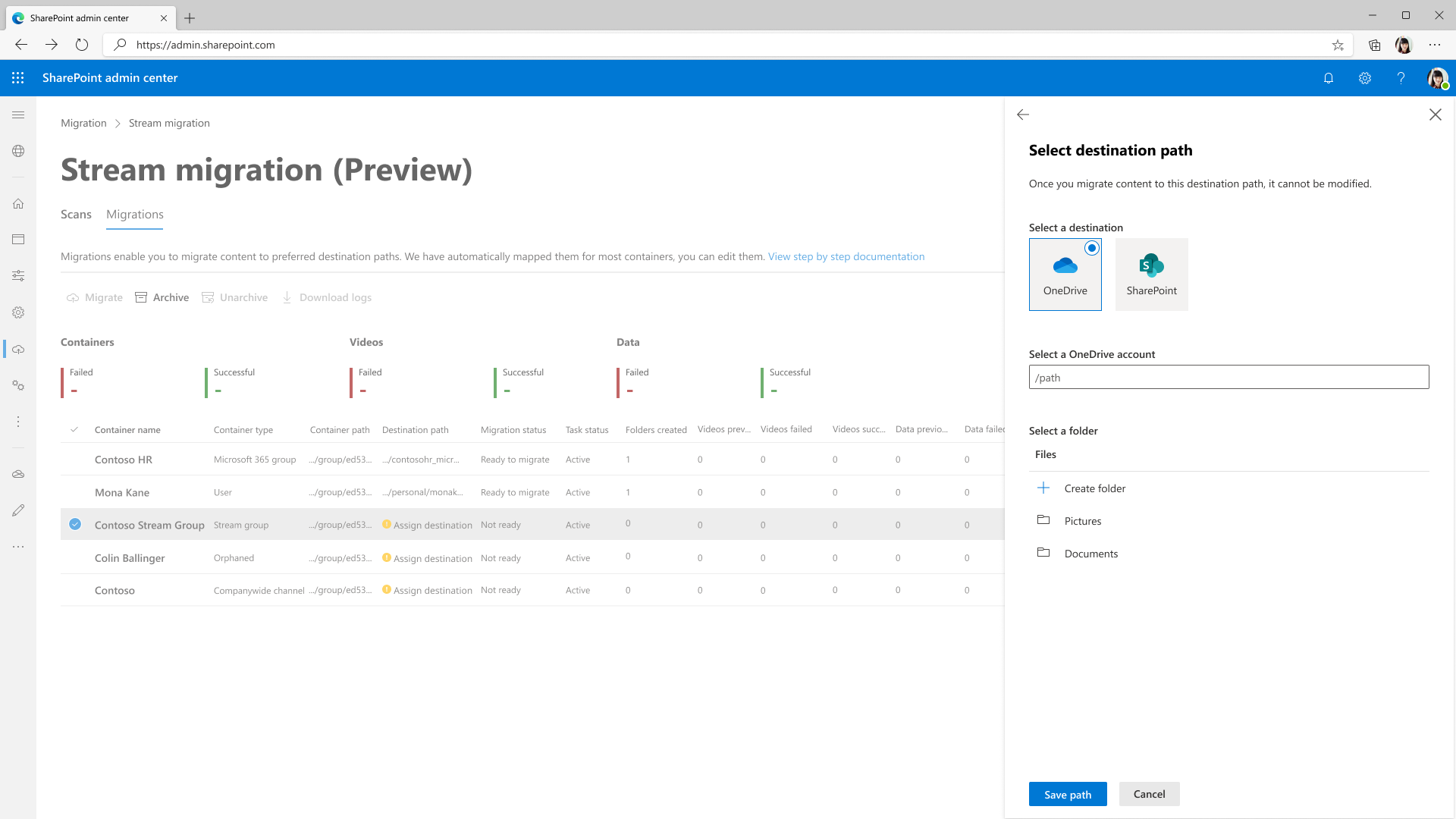
Task: Click the Unarchive icon in toolbar
Action: [207, 297]
